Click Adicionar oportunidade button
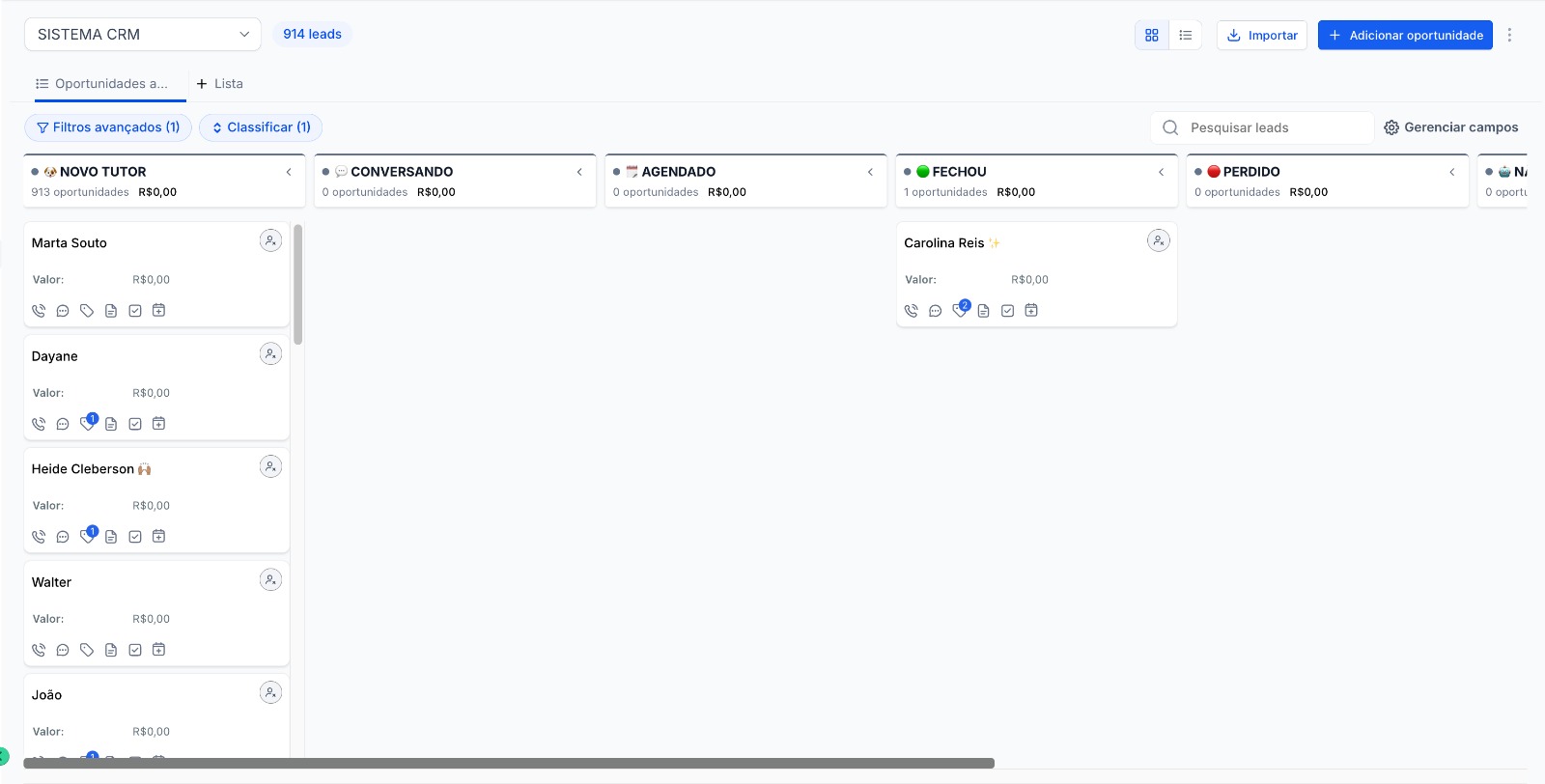 (x=1405, y=35)
